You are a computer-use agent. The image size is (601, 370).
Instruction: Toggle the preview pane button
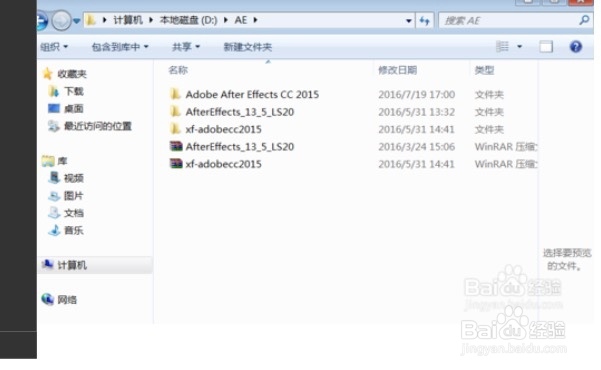(x=546, y=46)
